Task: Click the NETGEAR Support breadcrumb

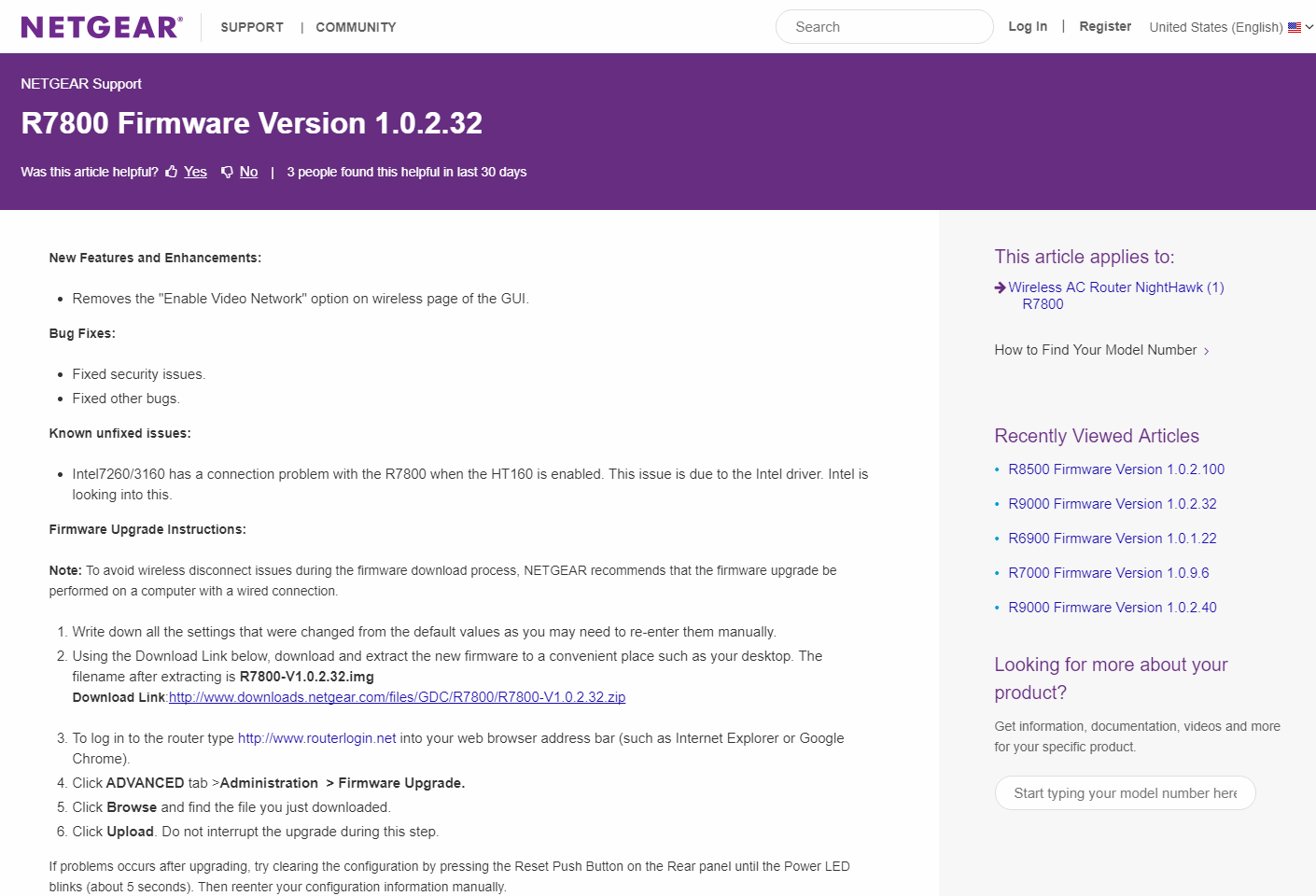Action: (81, 84)
